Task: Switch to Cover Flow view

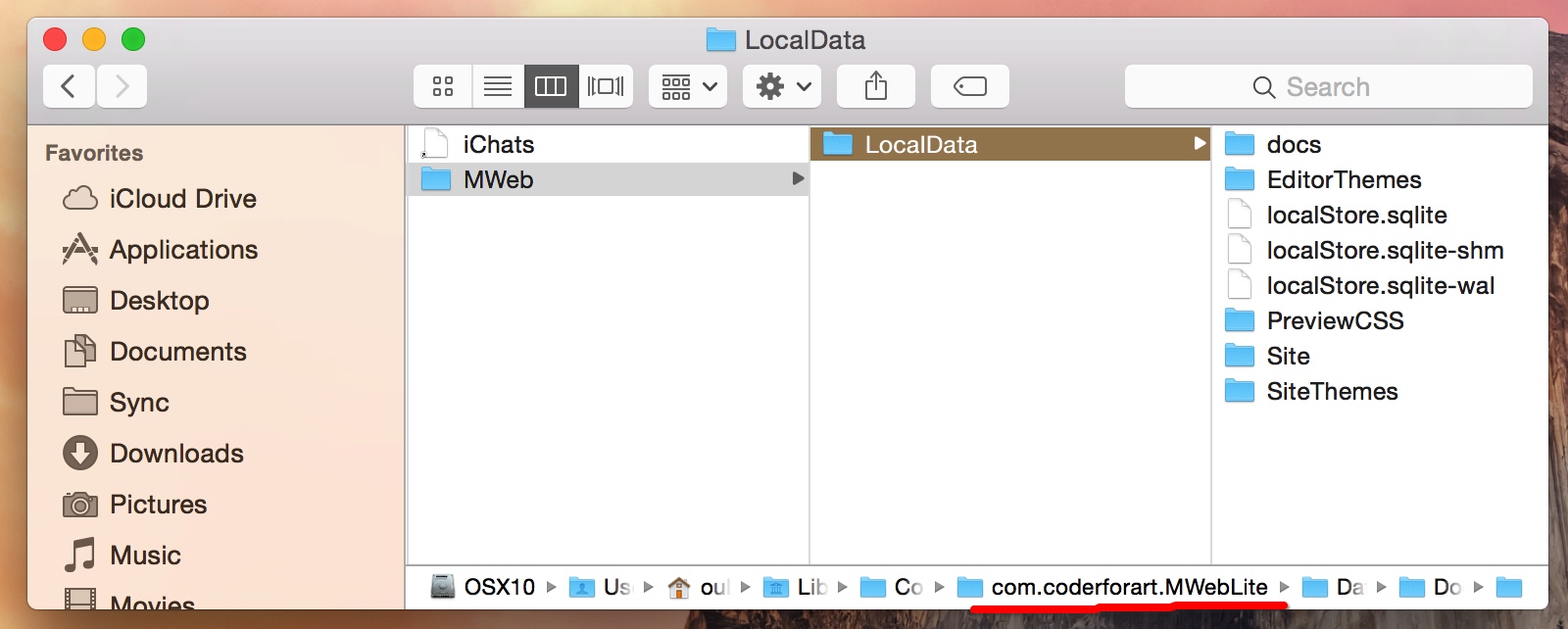Action: (x=606, y=86)
